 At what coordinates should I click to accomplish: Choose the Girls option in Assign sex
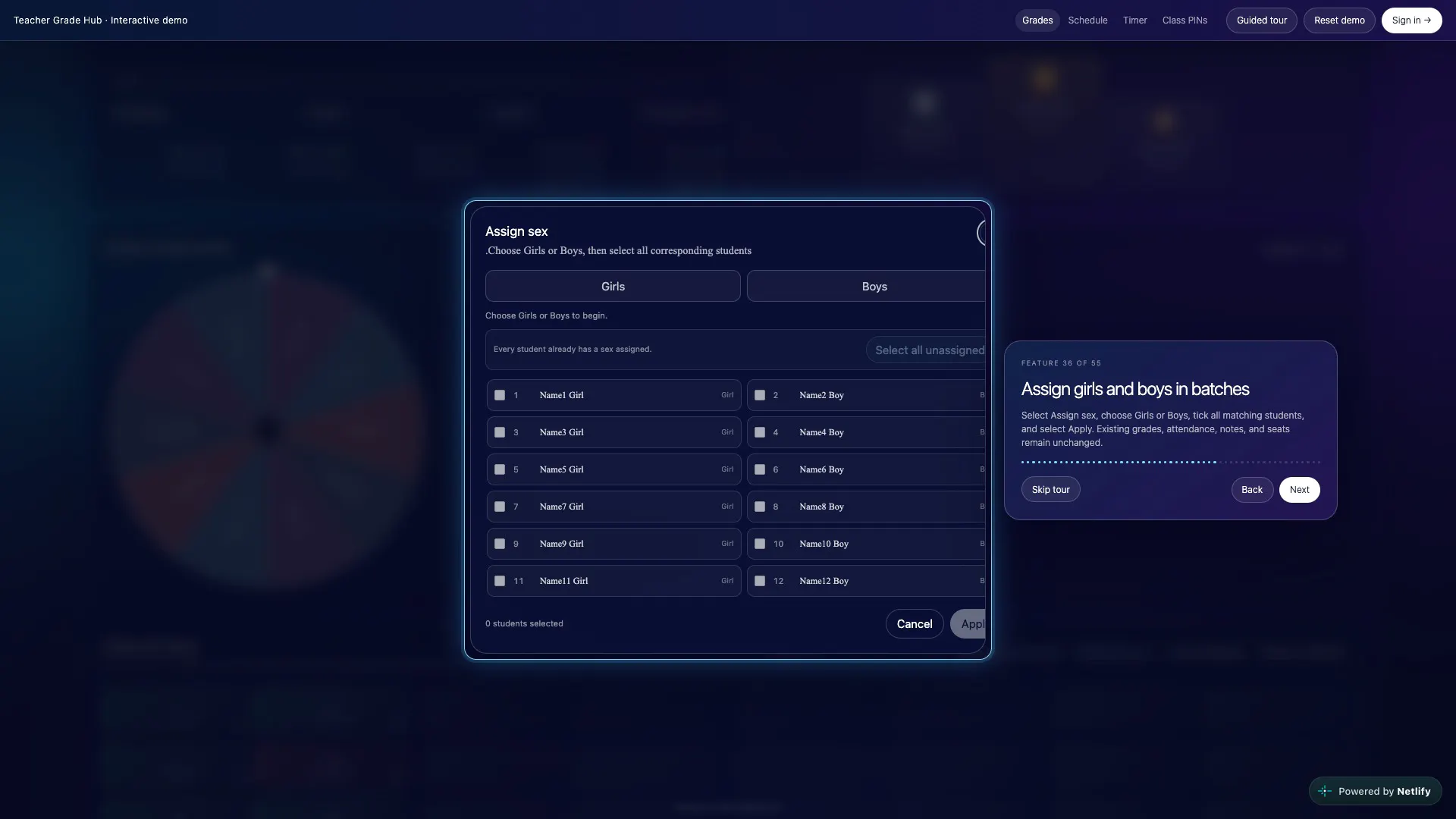613,286
